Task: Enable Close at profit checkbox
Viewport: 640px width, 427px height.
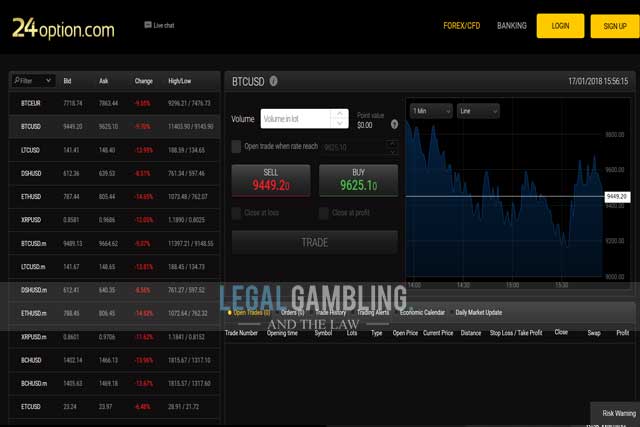Action: 324,213
